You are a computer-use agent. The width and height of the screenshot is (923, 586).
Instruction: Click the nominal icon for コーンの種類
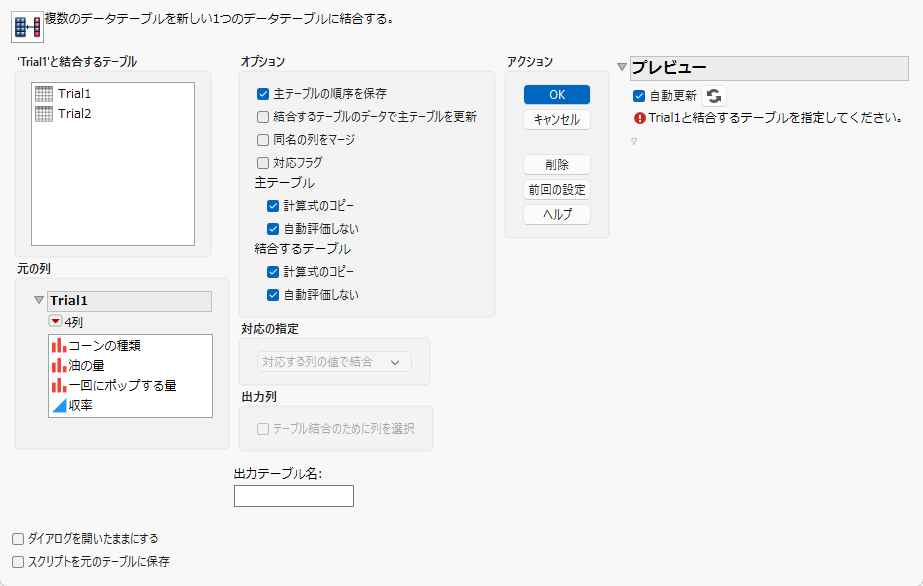(59, 345)
